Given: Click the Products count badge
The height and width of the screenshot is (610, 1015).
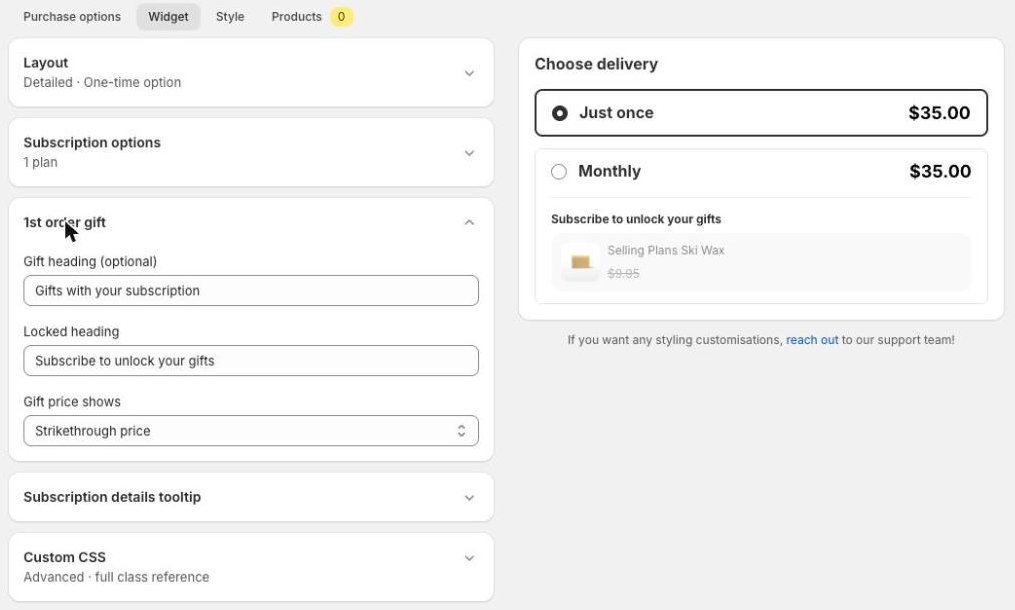Looking at the screenshot, I should coord(341,17).
